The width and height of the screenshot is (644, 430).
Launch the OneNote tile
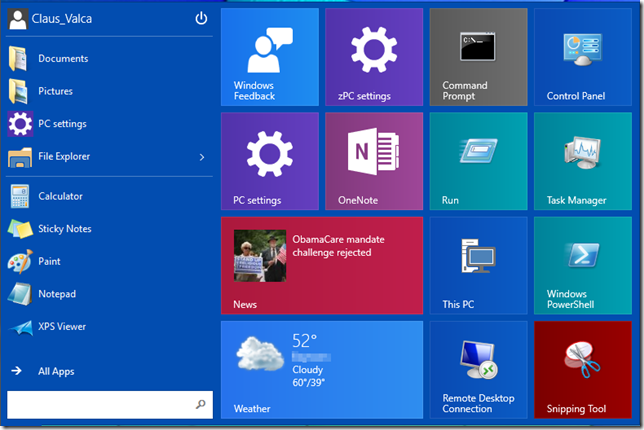(374, 161)
